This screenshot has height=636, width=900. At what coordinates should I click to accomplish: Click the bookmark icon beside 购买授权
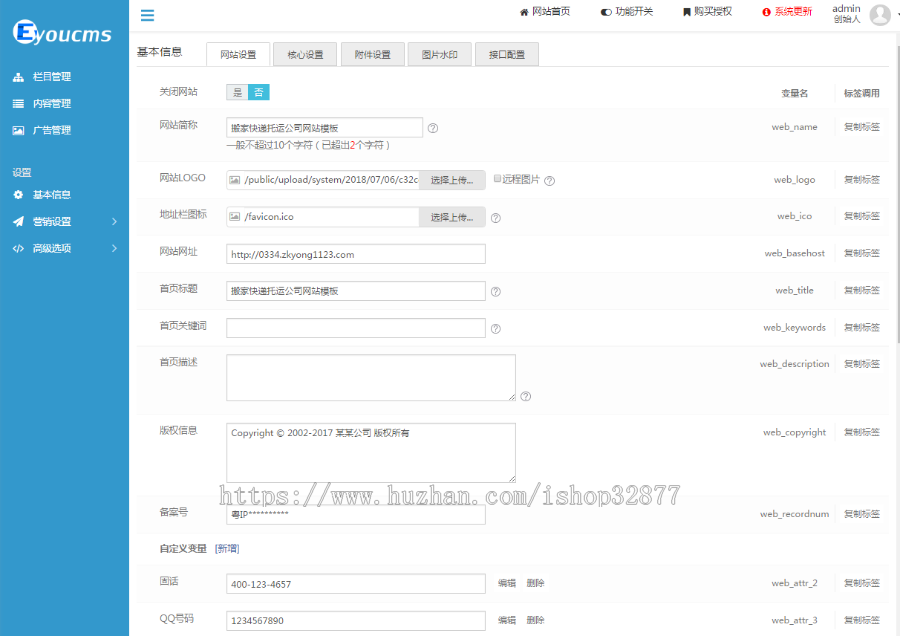(x=686, y=12)
